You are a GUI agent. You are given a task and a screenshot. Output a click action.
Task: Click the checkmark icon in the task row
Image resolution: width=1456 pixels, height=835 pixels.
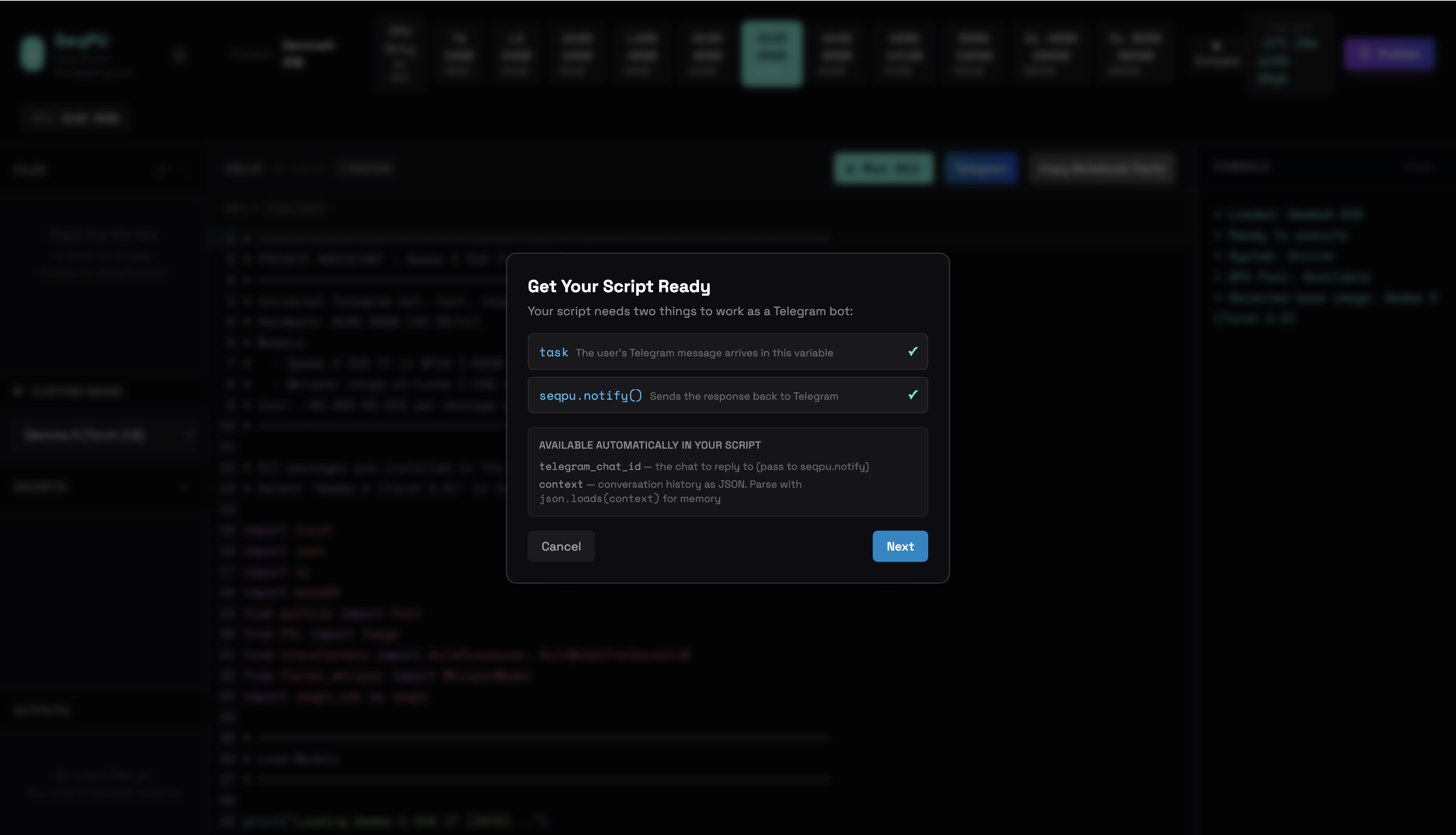[913, 352]
